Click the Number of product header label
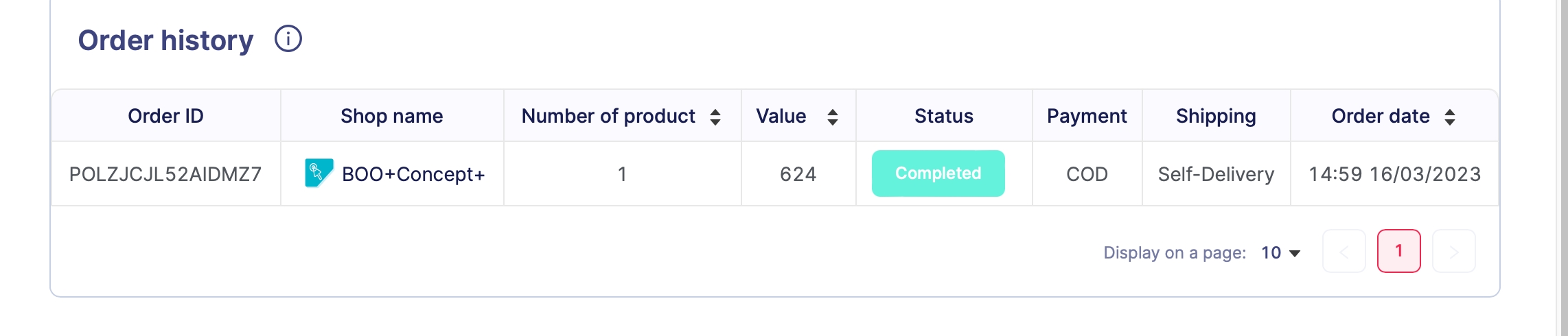The image size is (1568, 336). coord(608,116)
